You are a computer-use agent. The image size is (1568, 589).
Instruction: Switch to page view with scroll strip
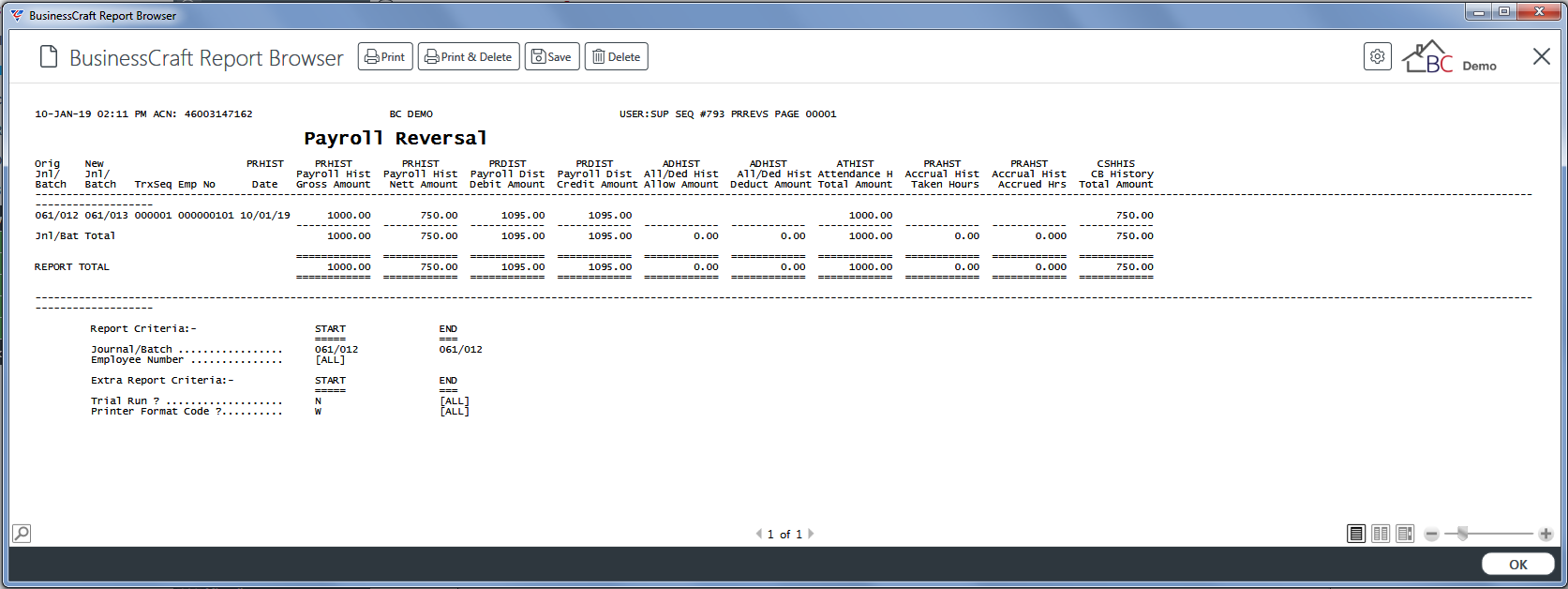pos(1405,534)
